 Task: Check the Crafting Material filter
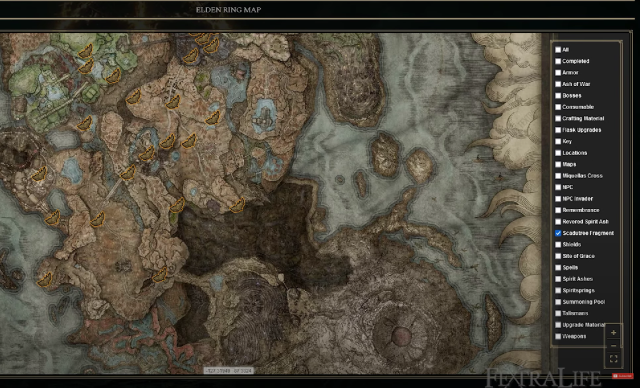tap(558, 118)
